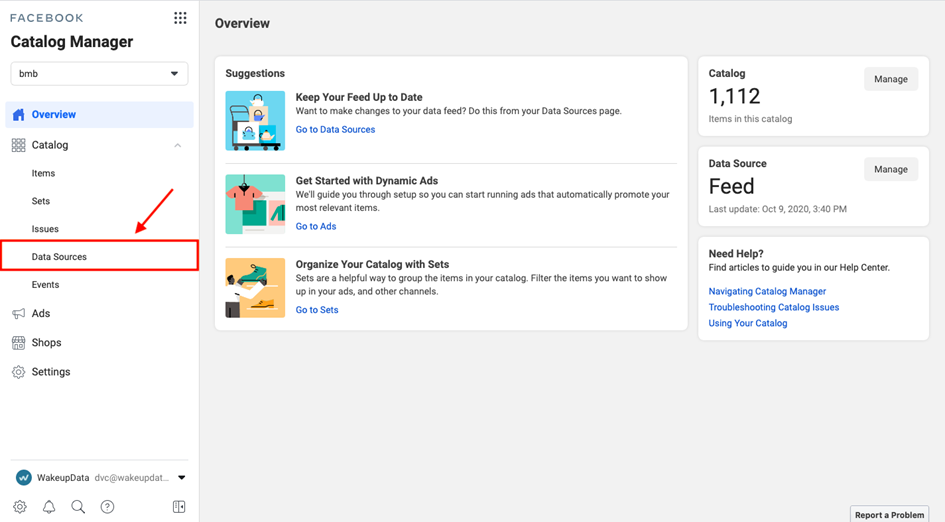Click the Ads megaphone icon
The image size is (945, 522).
click(x=19, y=313)
